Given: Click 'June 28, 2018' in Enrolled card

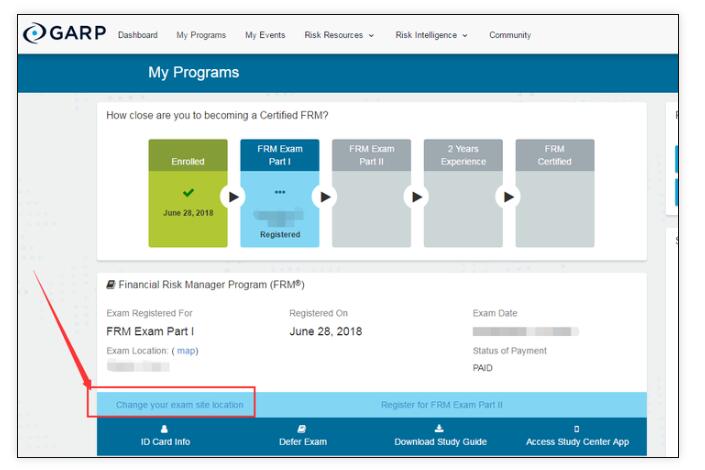Looking at the screenshot, I should (x=188, y=213).
